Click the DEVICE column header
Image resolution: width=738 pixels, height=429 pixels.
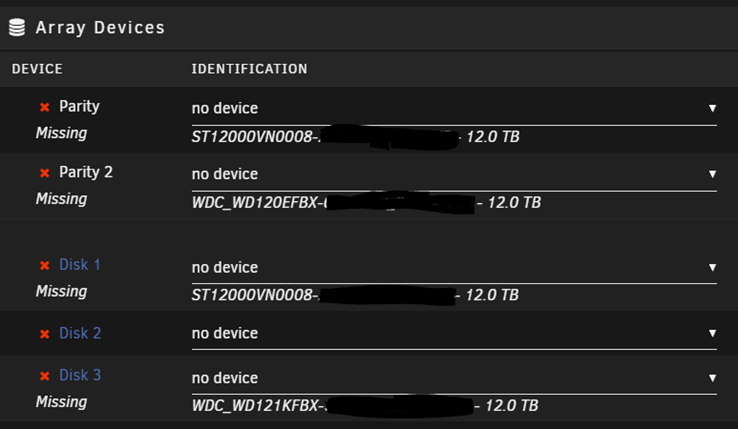click(x=37, y=69)
